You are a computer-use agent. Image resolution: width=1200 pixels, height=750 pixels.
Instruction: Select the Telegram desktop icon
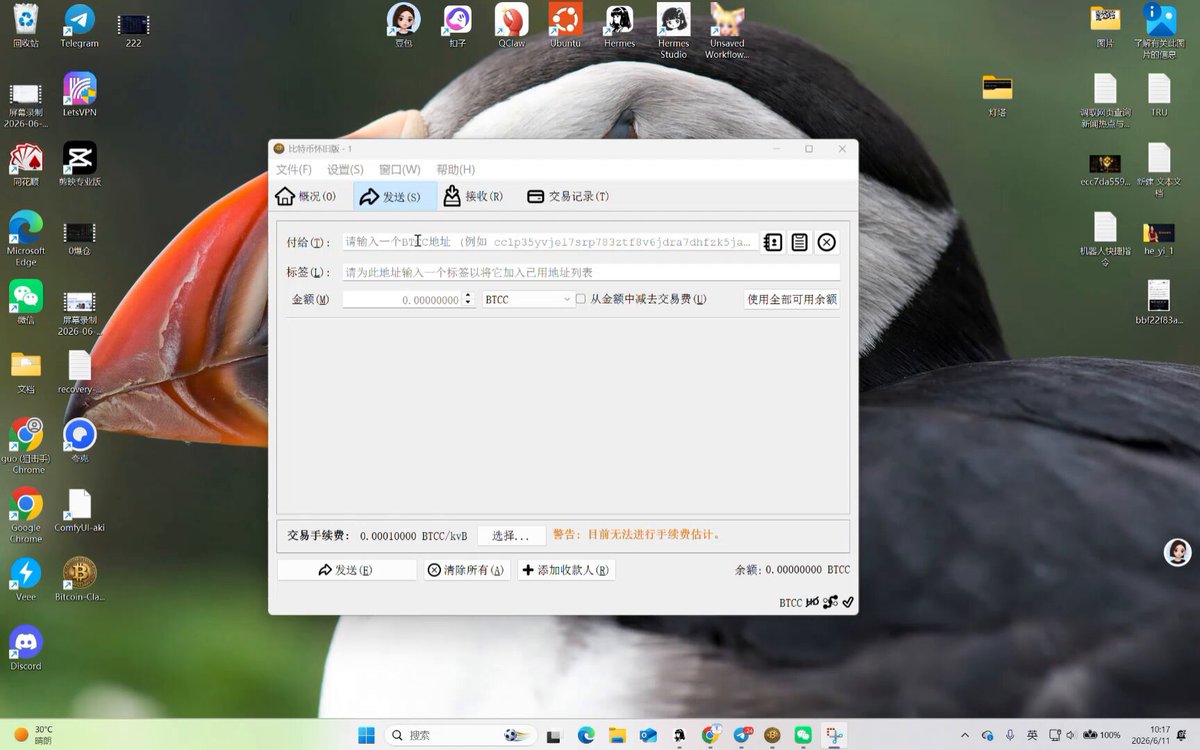coord(79,27)
